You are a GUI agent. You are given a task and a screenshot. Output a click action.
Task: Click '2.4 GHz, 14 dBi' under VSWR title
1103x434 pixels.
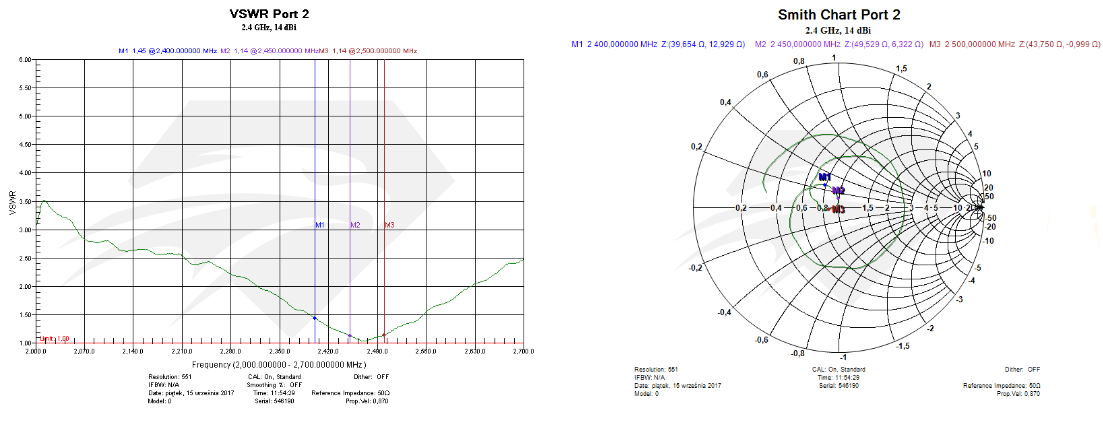(269, 27)
